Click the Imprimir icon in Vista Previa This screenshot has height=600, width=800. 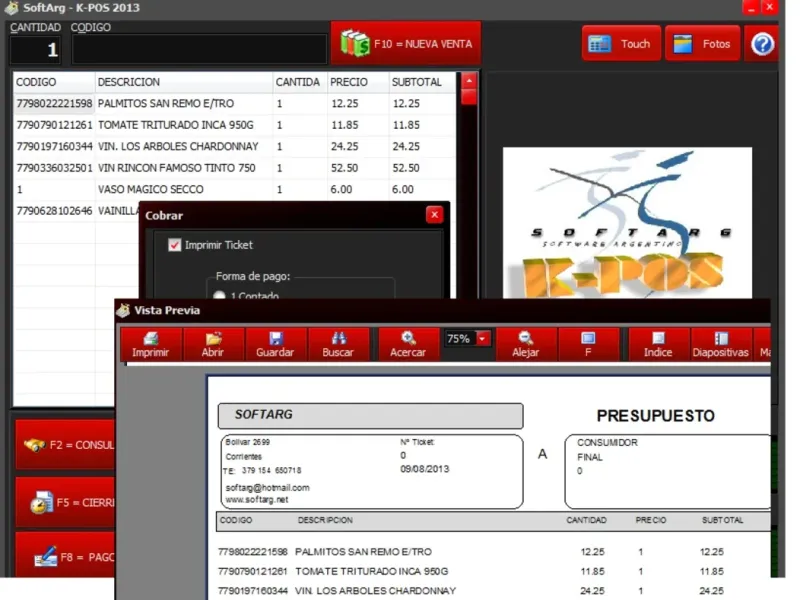[x=151, y=344]
